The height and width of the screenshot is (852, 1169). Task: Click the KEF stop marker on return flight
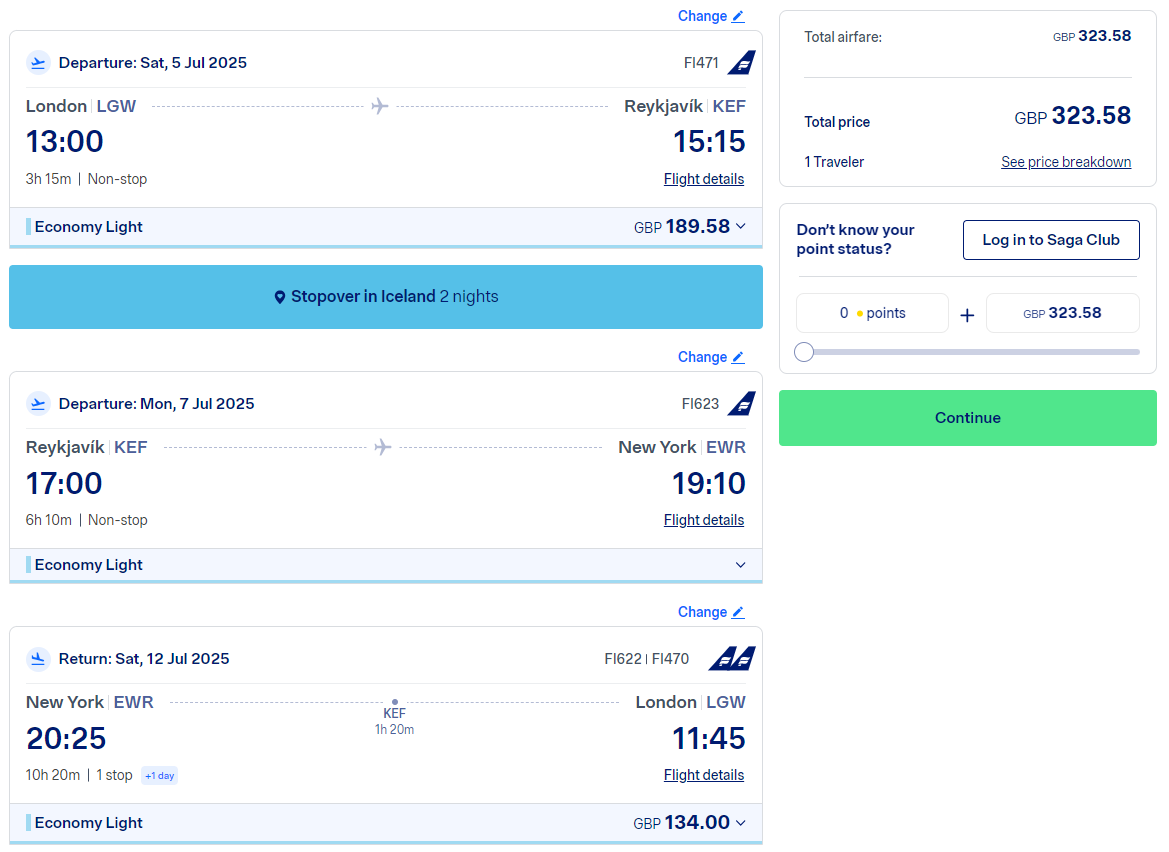tap(395, 702)
